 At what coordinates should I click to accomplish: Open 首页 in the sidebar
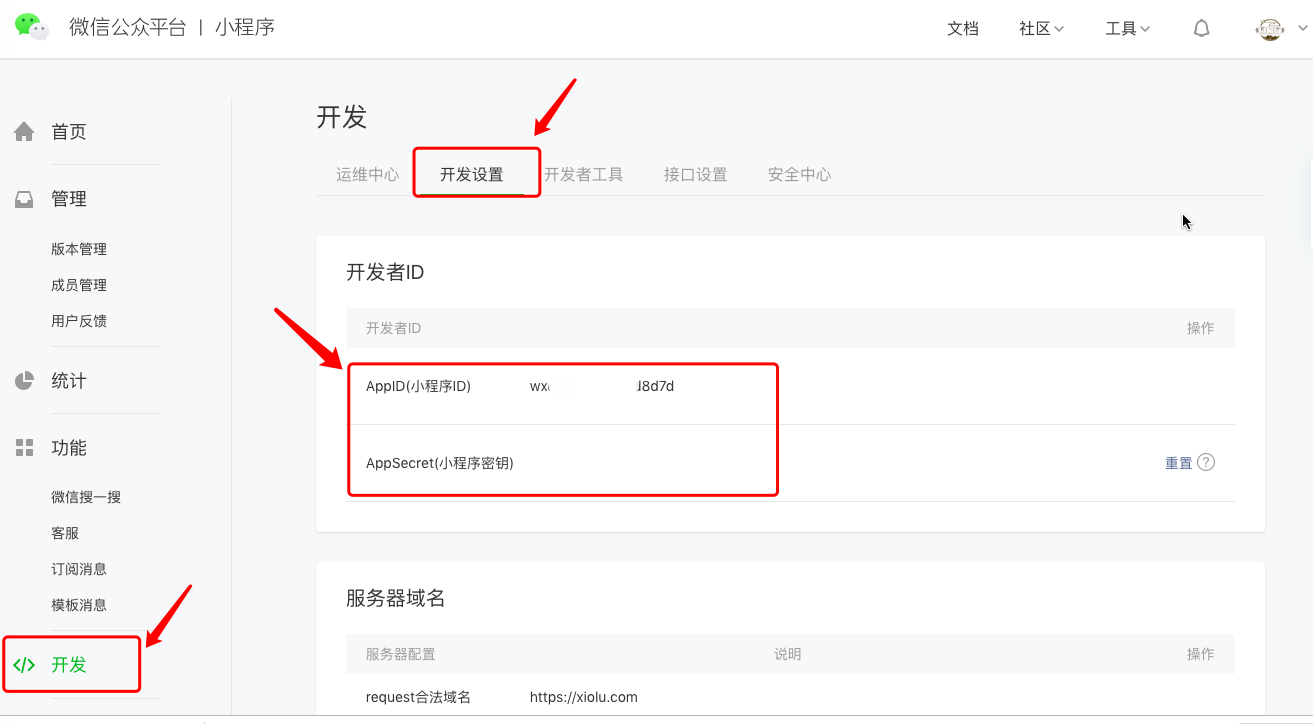(x=69, y=131)
